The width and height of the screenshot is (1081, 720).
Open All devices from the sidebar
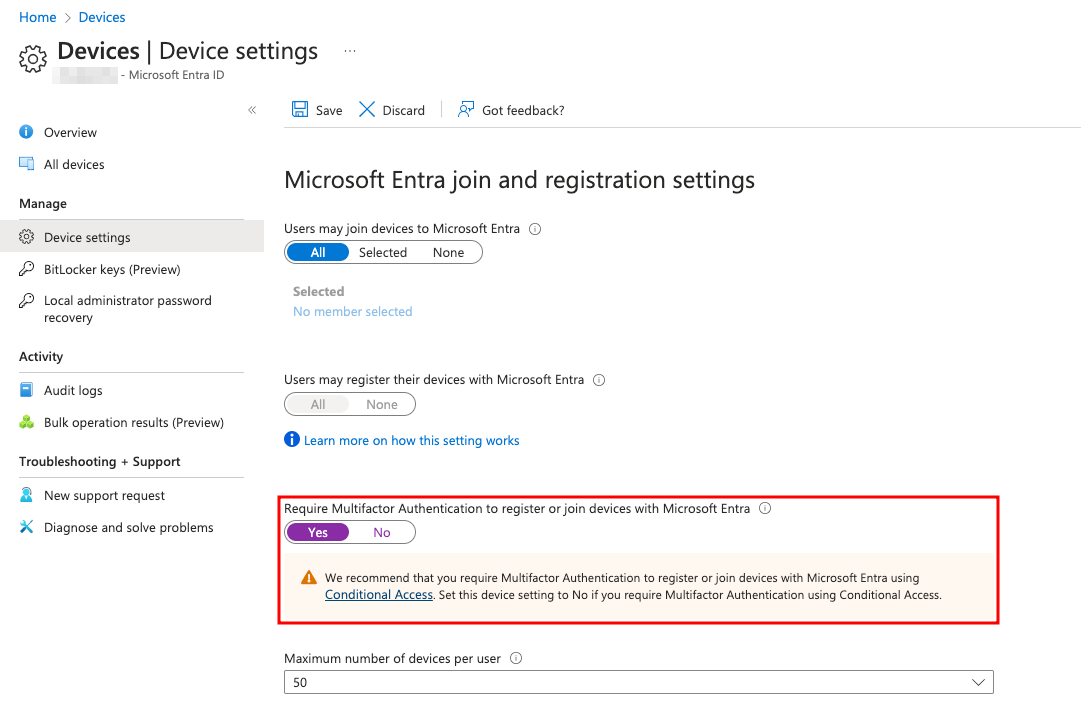[x=73, y=164]
